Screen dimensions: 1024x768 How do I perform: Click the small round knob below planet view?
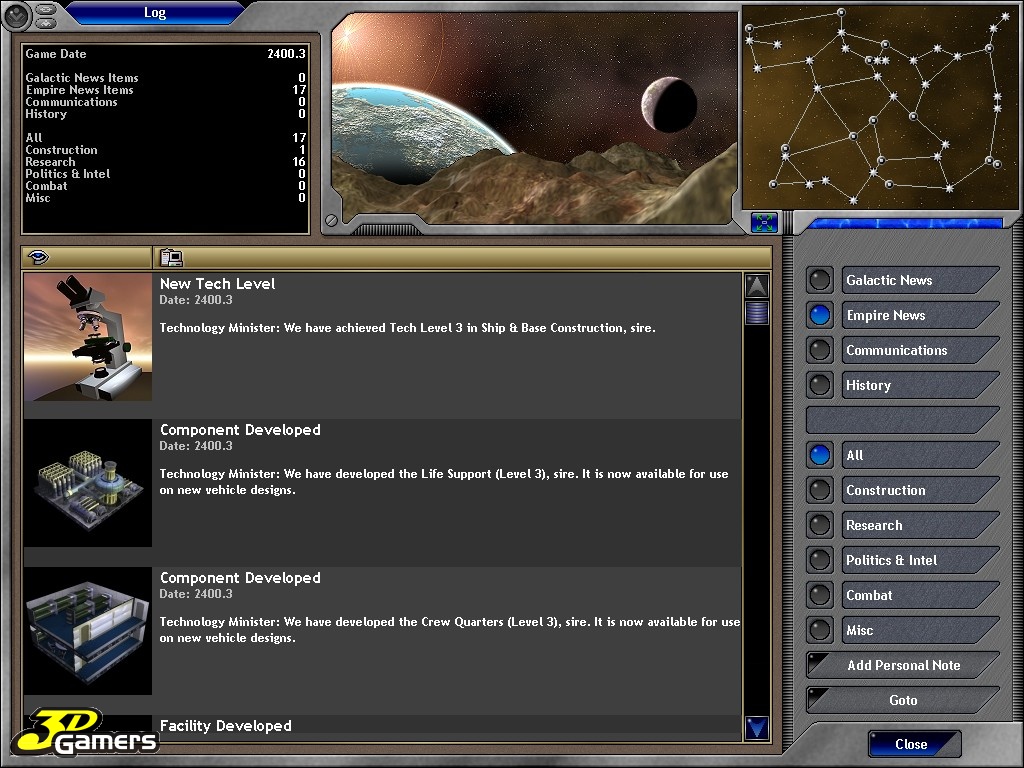click(x=331, y=221)
